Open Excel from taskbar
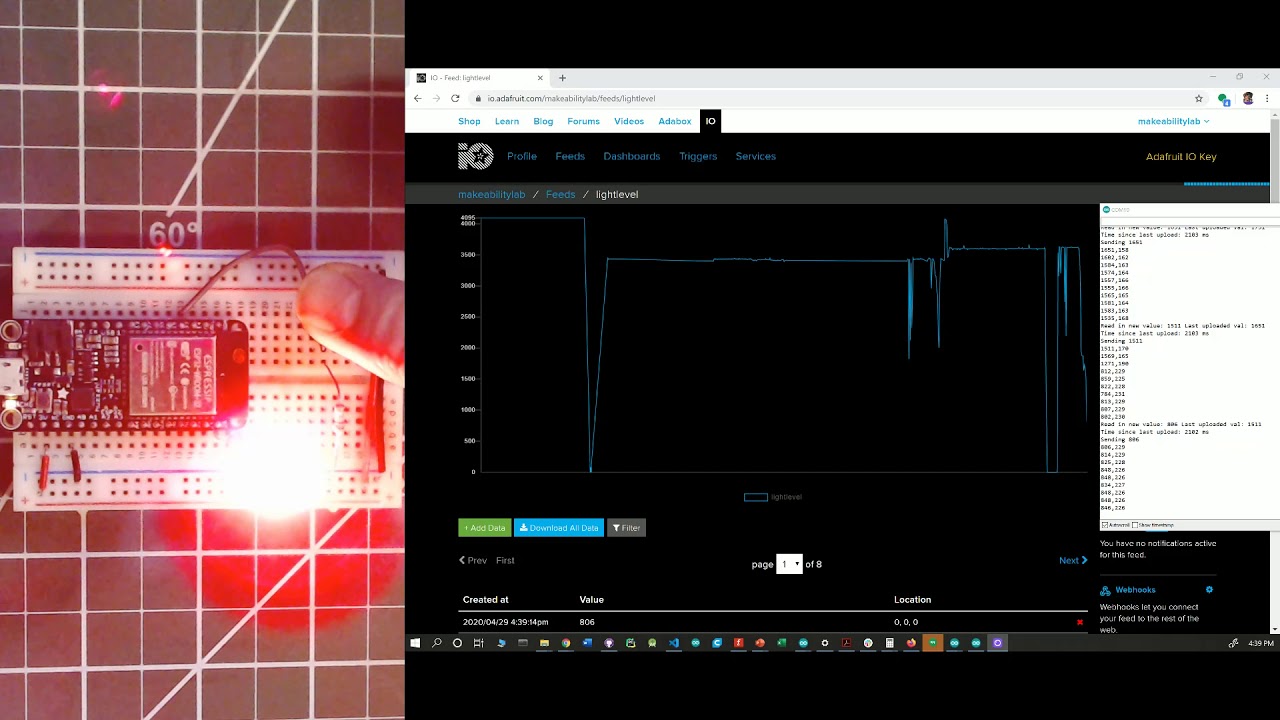1280x720 pixels. tap(782, 643)
